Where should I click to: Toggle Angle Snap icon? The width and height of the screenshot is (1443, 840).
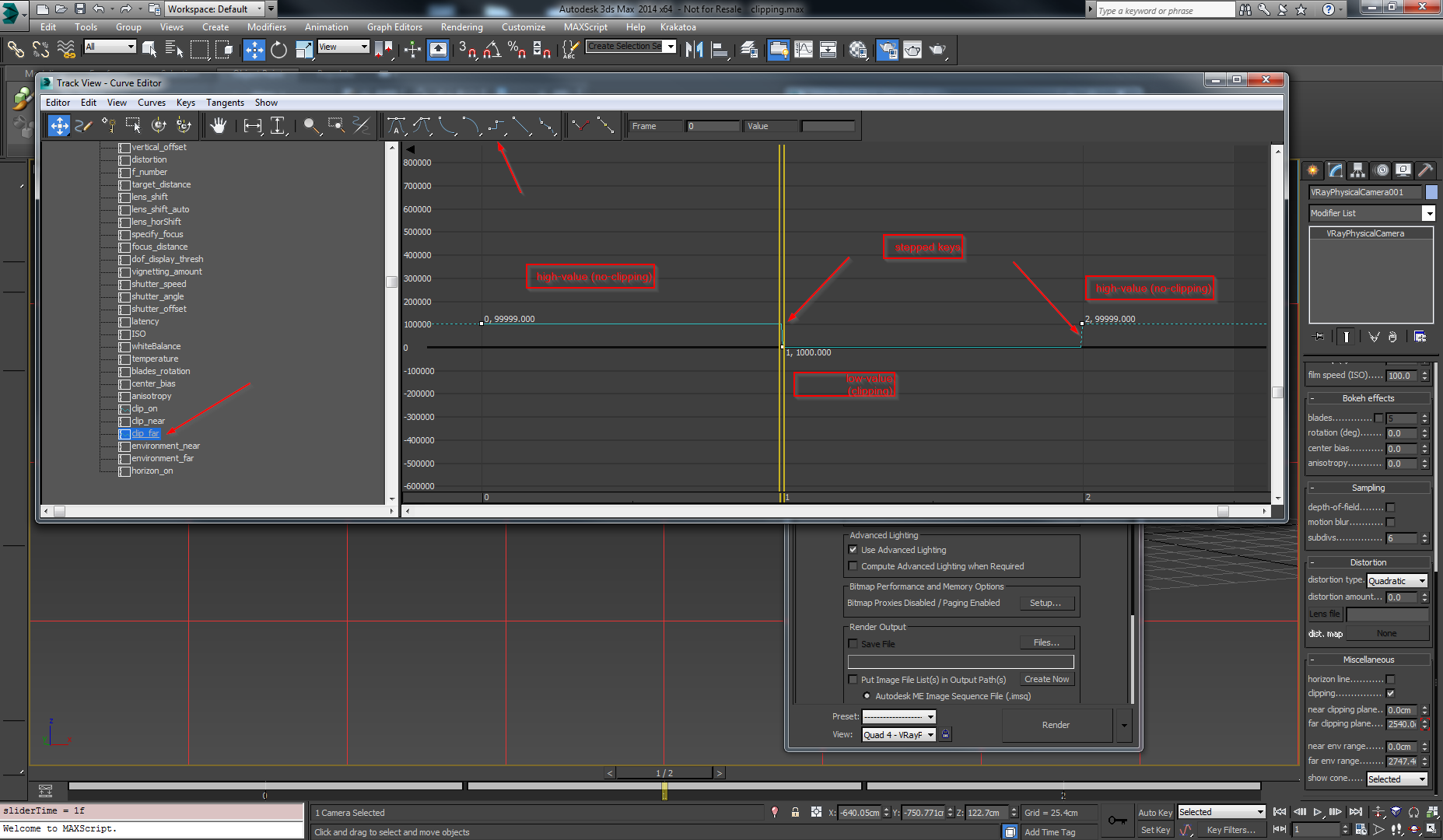click(492, 50)
